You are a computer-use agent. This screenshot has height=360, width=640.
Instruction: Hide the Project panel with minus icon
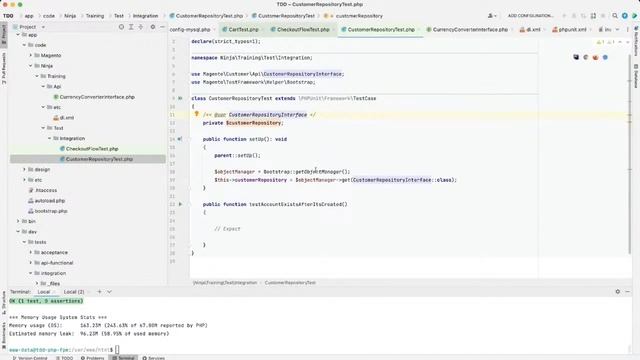point(162,27)
